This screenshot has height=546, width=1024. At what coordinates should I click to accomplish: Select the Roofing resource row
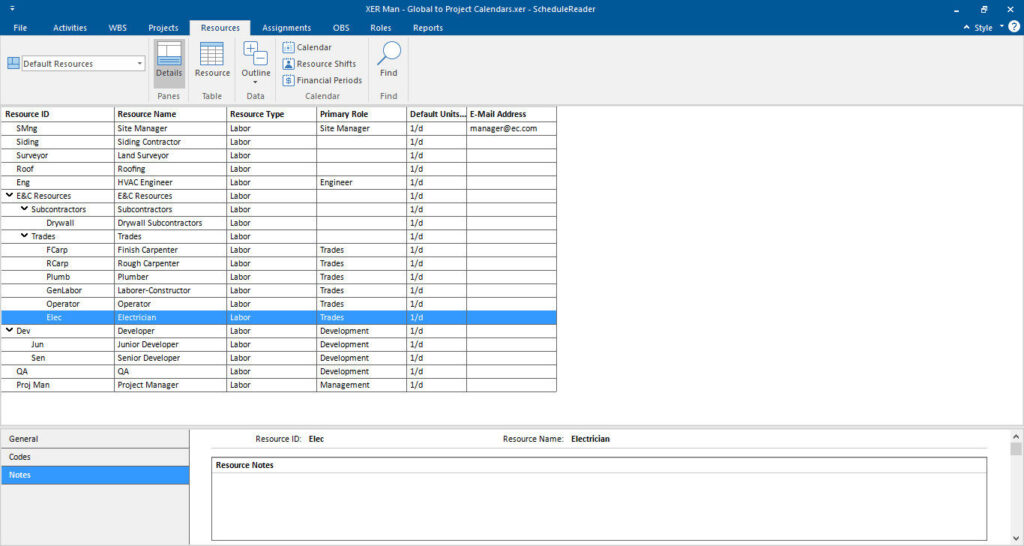[x=279, y=169]
